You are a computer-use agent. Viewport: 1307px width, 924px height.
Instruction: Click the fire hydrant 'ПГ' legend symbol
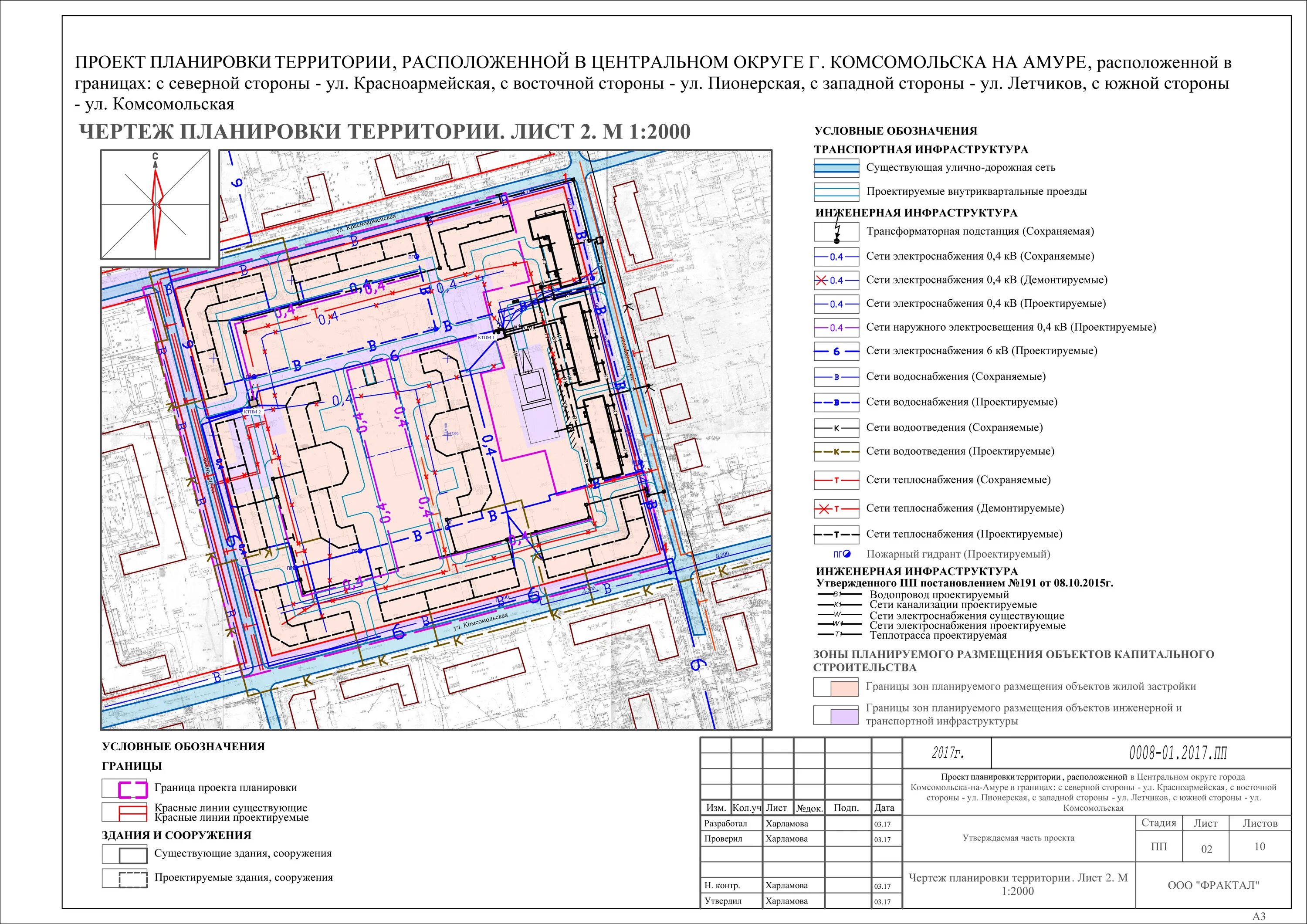click(x=842, y=554)
